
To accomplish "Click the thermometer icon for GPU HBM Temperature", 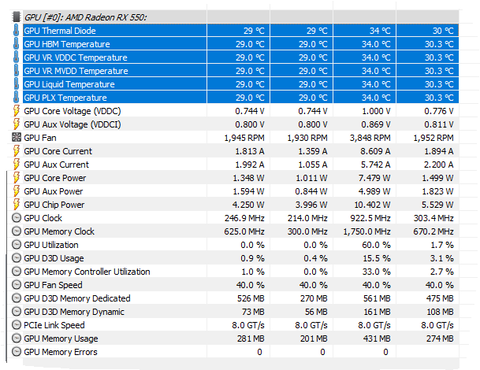I will [16, 44].
